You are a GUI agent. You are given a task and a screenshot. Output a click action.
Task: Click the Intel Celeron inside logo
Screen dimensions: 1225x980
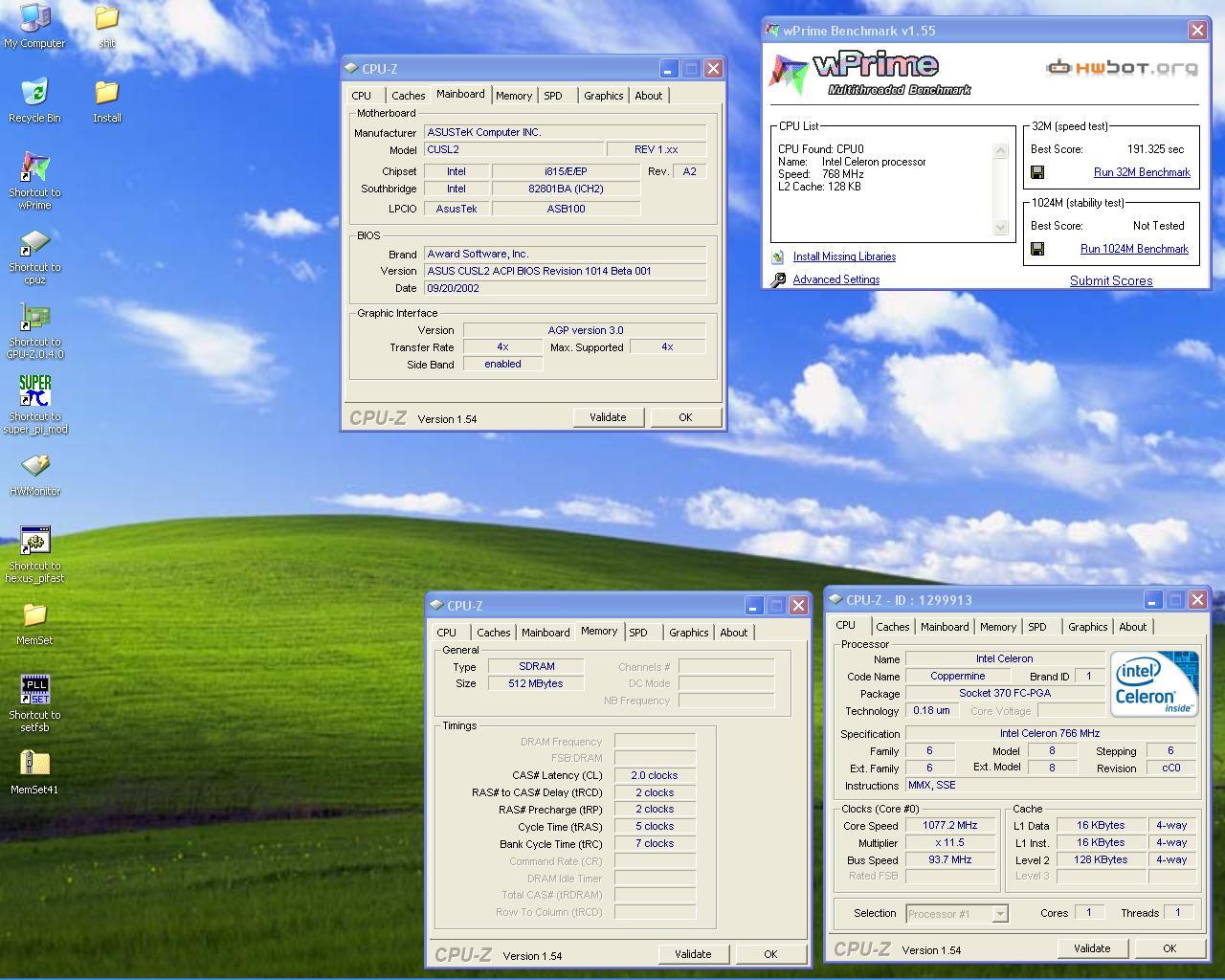pos(1154,683)
